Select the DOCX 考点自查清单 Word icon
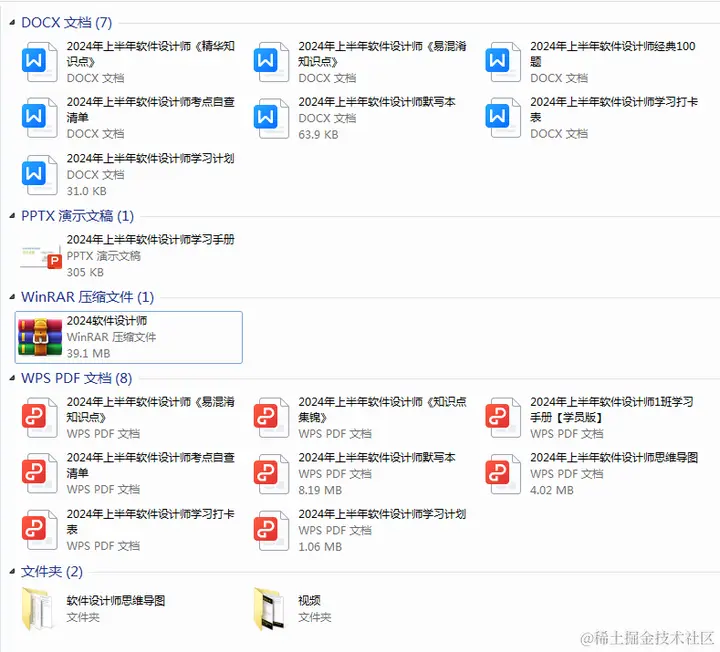The image size is (720, 652). (39, 118)
